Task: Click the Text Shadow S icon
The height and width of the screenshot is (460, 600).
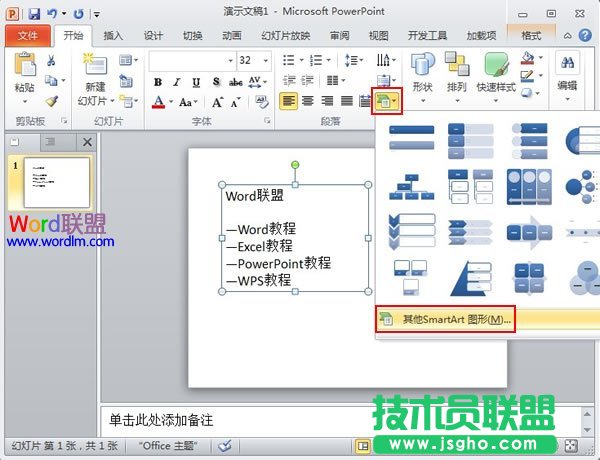Action: [x=216, y=82]
